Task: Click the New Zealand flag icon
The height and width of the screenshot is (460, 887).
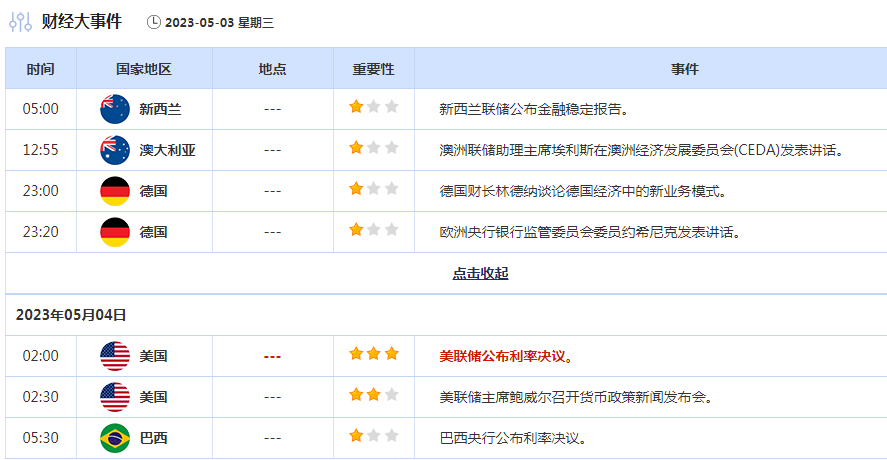Action: (x=115, y=109)
